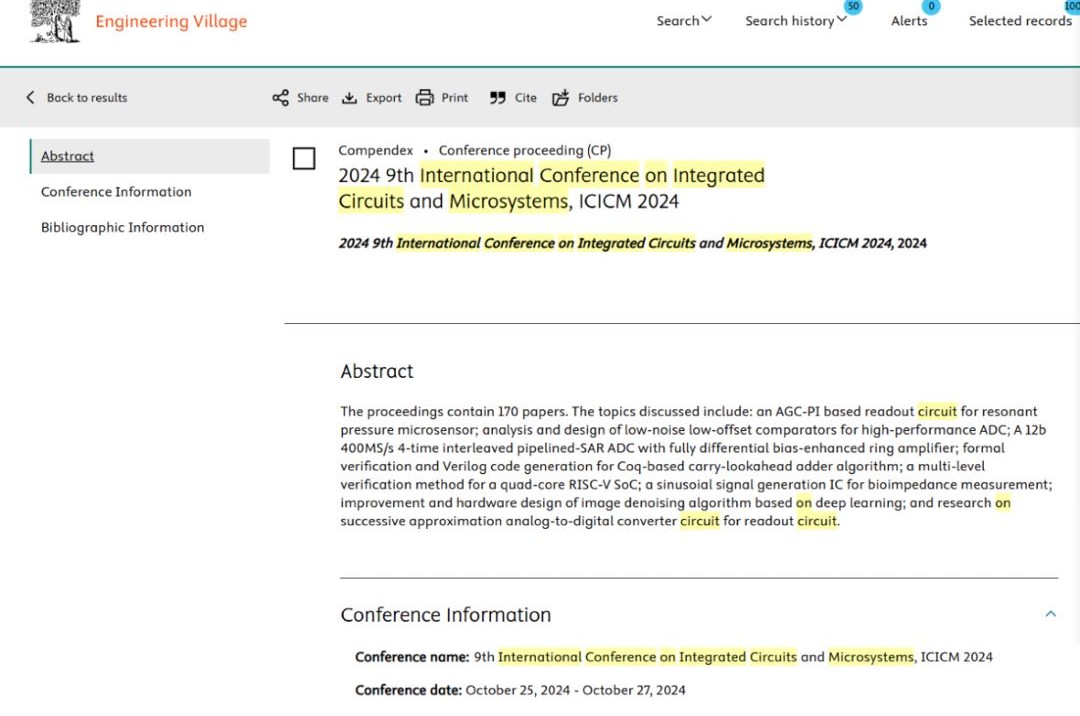Expand the Search history dropdown

pos(795,21)
